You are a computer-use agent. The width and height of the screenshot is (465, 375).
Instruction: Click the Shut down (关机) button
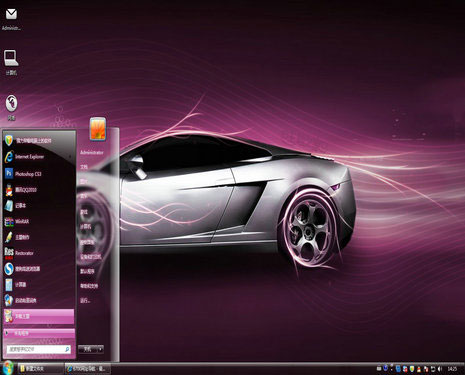pos(87,349)
